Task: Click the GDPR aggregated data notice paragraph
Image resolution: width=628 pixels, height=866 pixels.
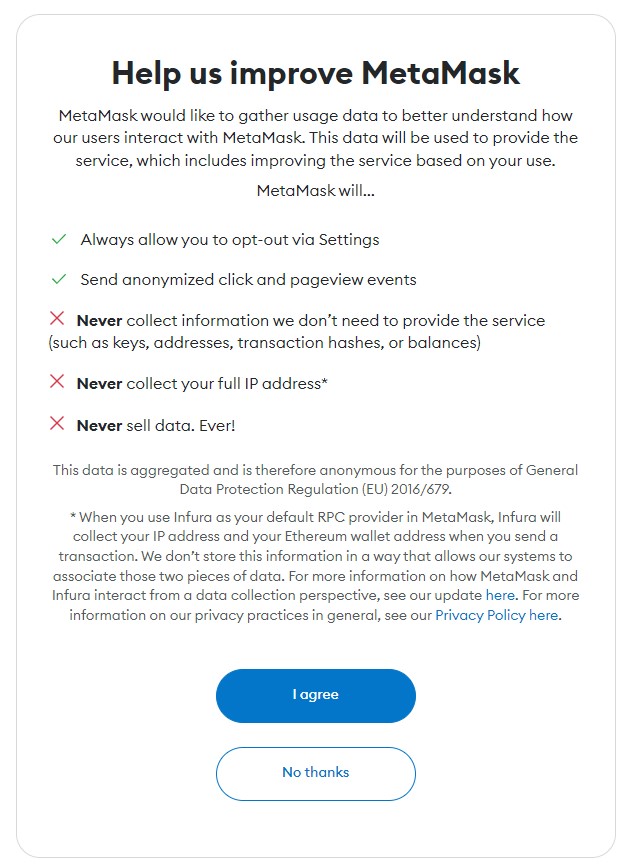Action: 315,480
